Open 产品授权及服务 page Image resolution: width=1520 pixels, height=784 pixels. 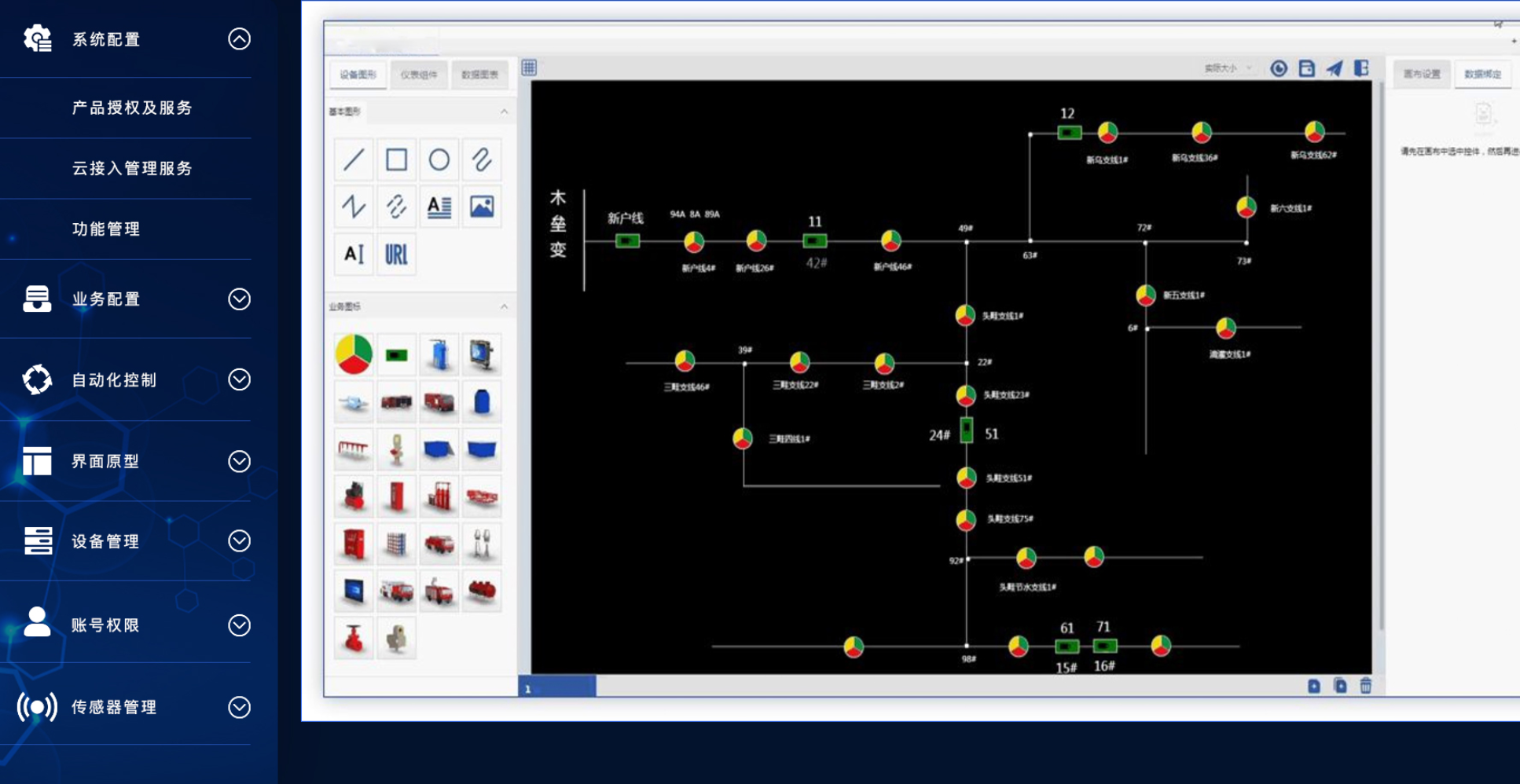pos(132,108)
